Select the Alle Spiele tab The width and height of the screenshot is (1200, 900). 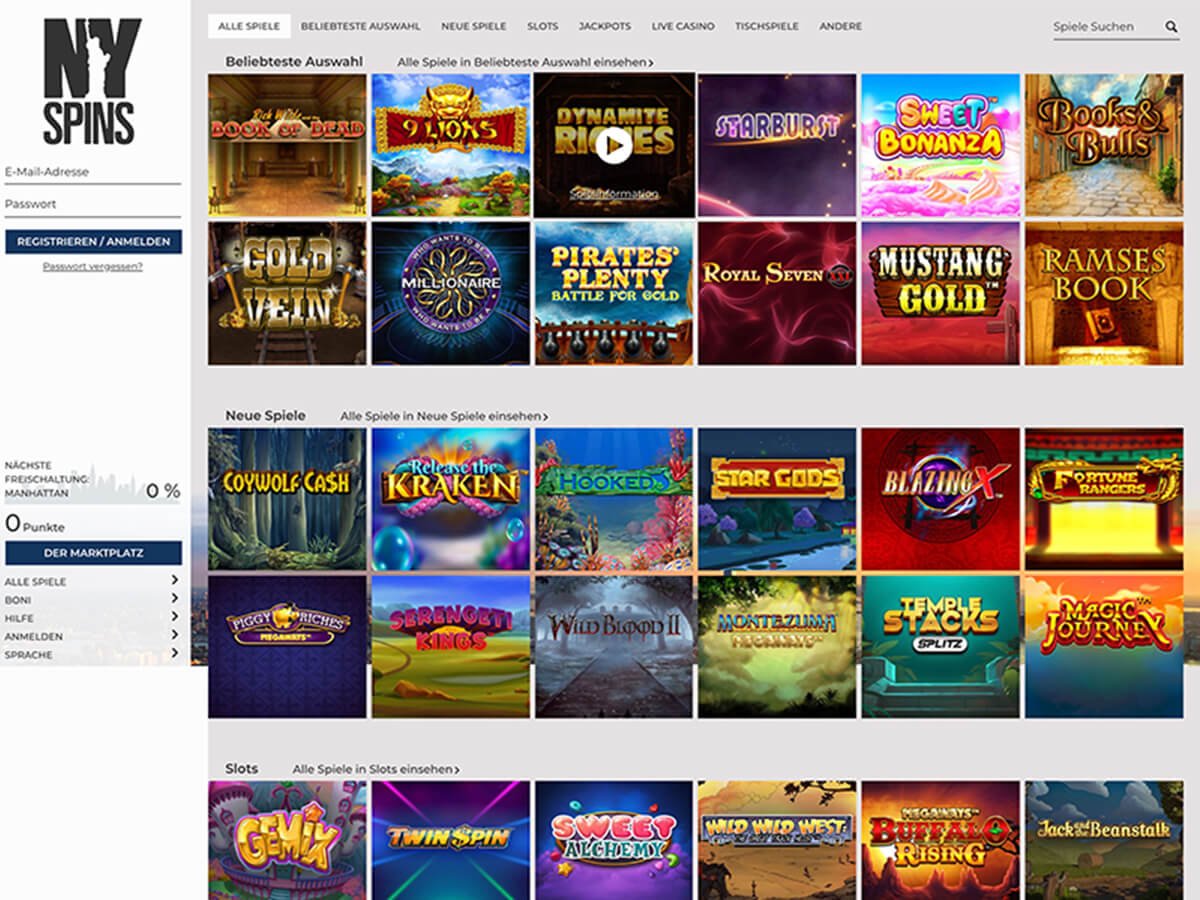point(249,26)
